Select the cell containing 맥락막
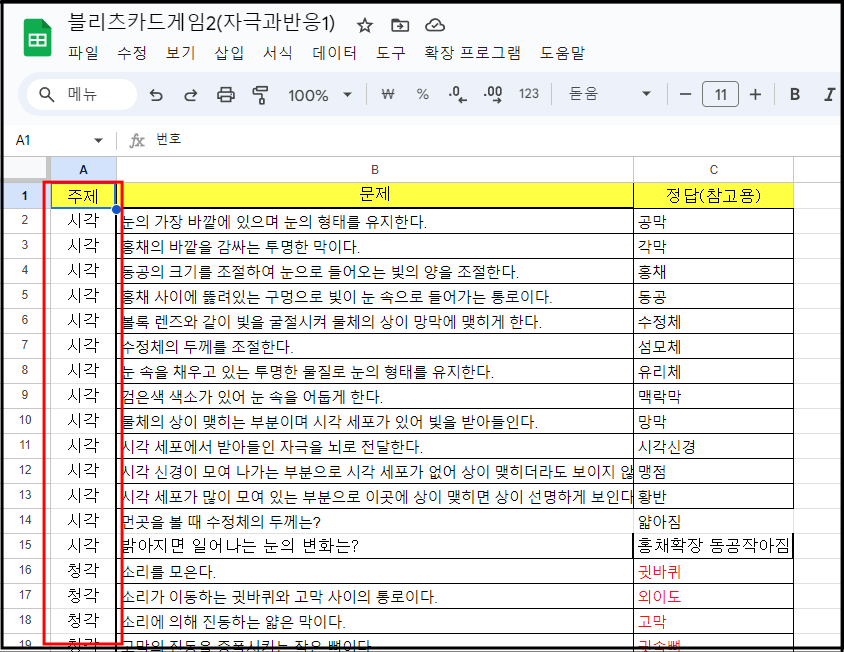 [713, 396]
